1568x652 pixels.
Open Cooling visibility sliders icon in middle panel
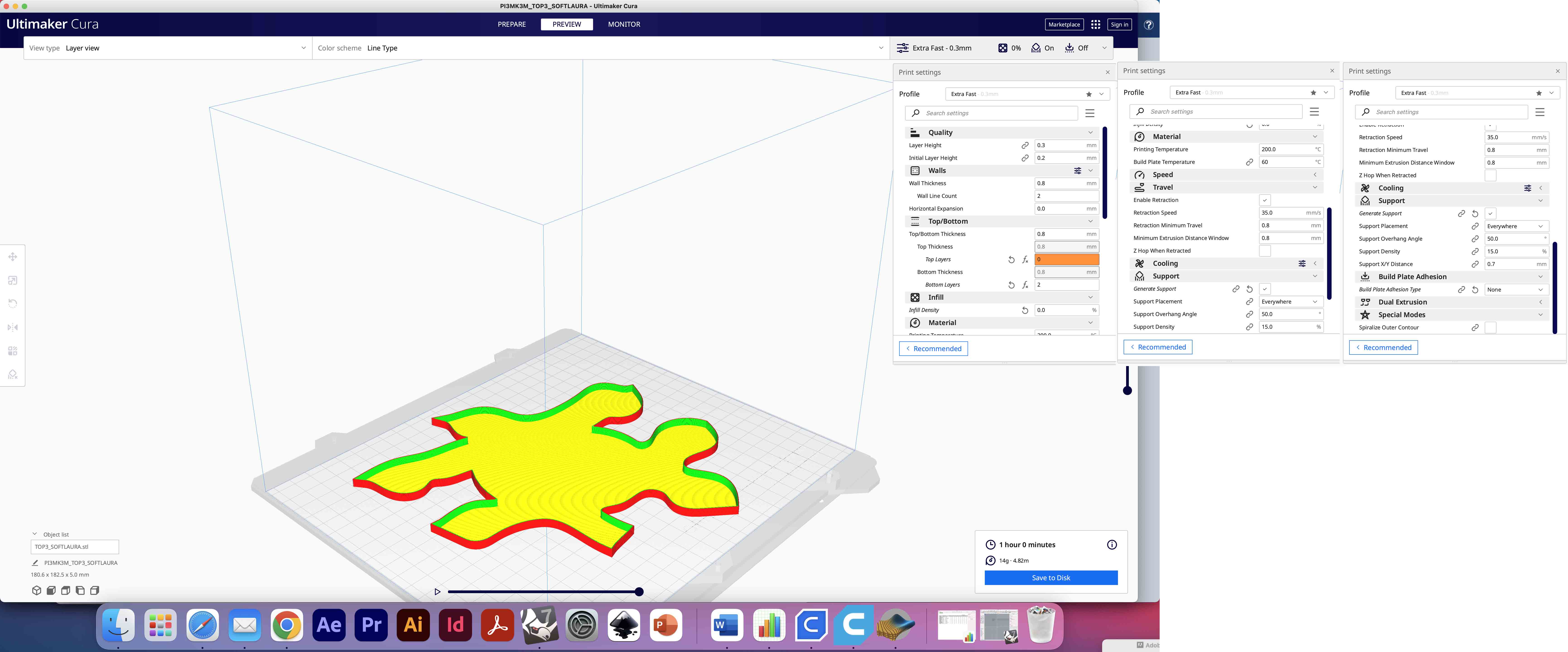pyautogui.click(x=1302, y=263)
